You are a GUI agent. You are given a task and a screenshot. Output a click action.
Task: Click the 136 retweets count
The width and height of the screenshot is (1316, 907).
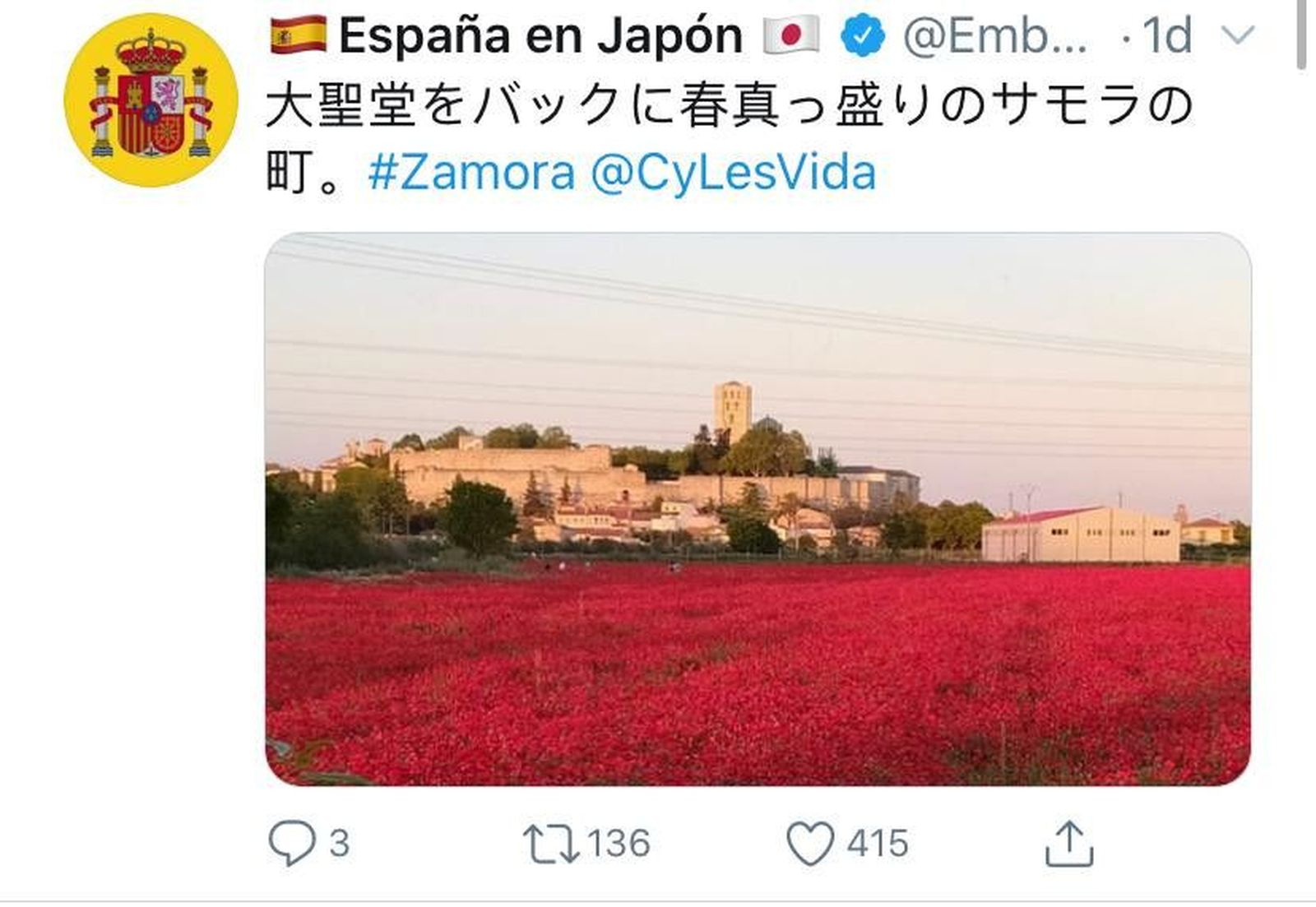coord(619,845)
